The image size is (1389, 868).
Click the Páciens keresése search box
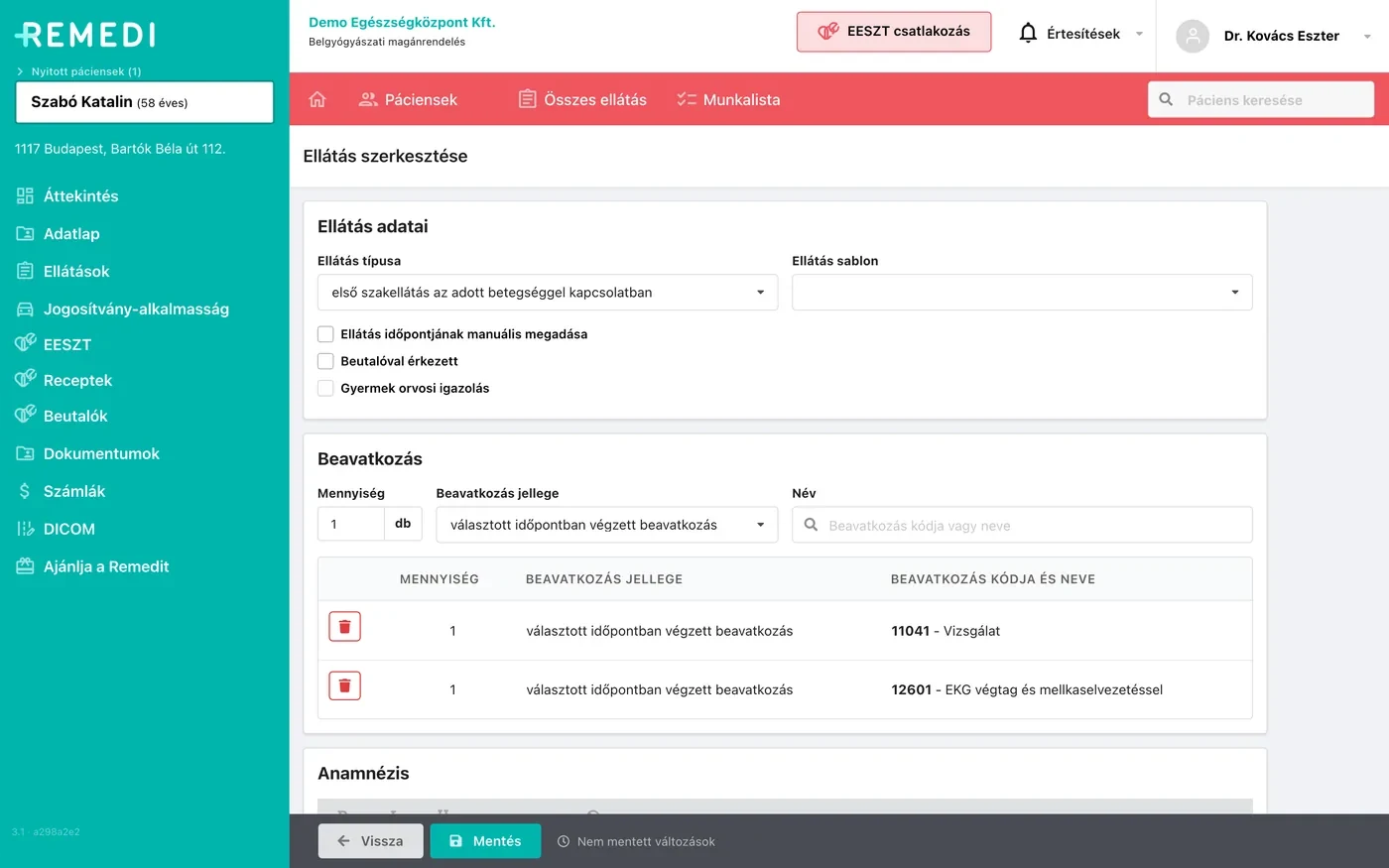pyautogui.click(x=1261, y=99)
